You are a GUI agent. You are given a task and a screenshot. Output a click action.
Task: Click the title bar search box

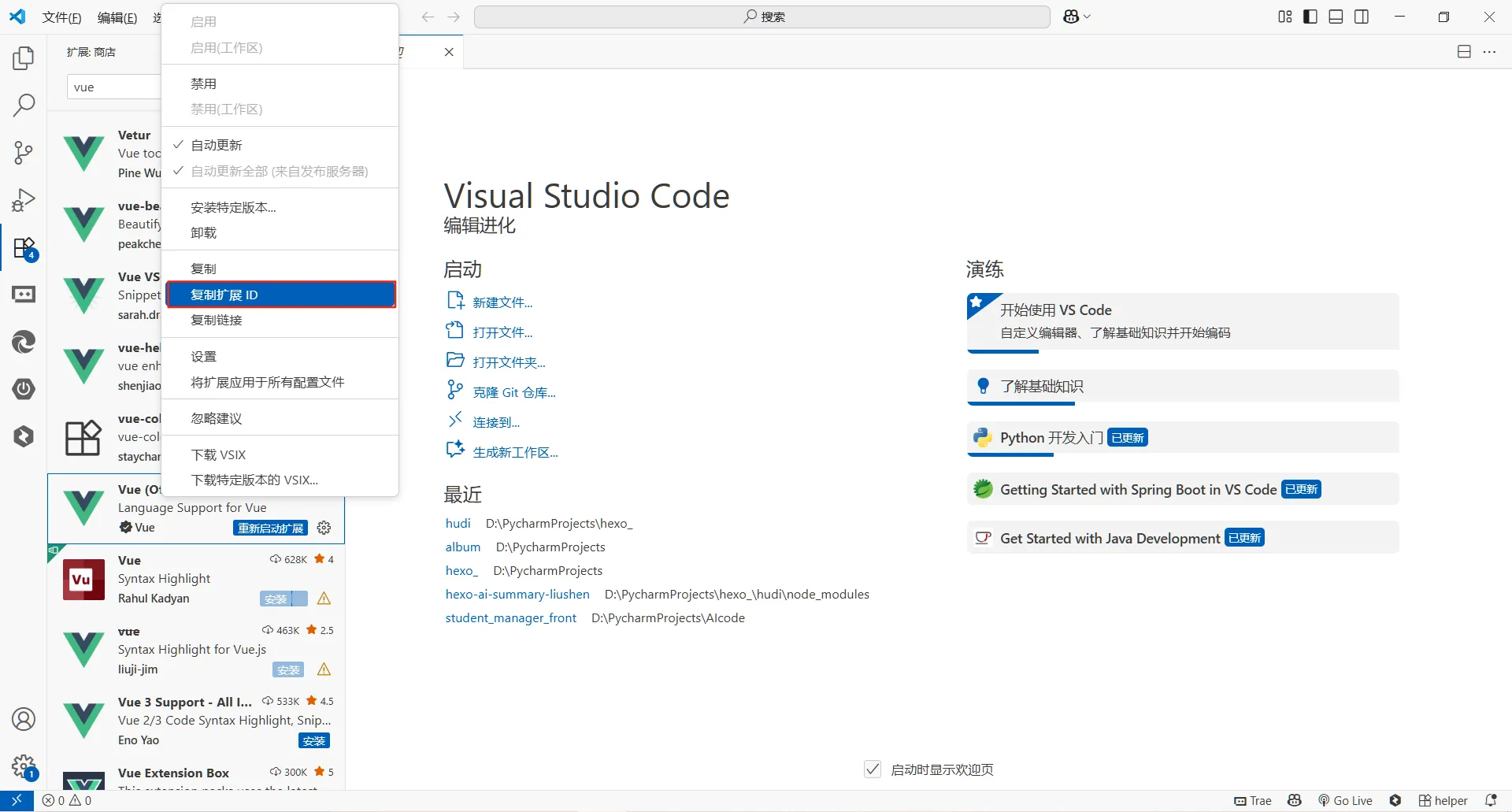click(762, 17)
